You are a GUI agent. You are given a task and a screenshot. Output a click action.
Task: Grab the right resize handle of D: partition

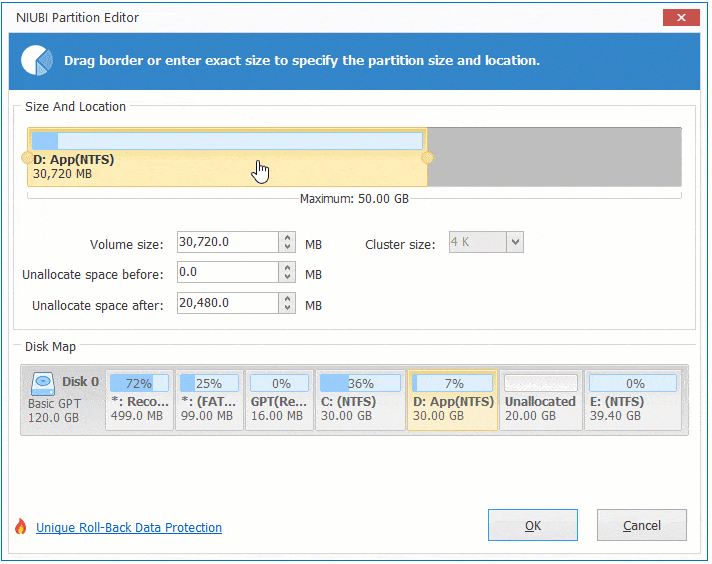pos(428,158)
